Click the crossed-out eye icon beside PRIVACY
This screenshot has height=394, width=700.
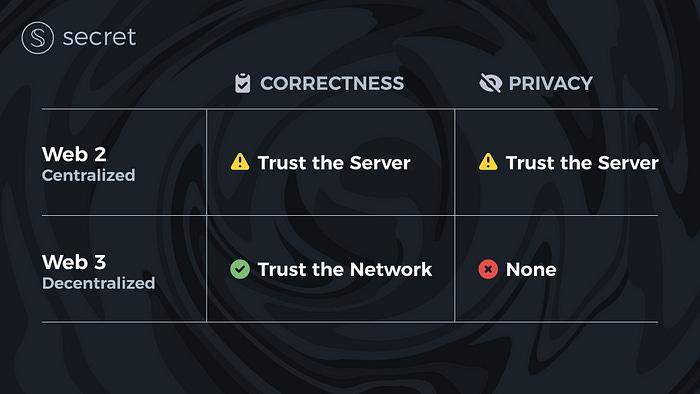[491, 83]
